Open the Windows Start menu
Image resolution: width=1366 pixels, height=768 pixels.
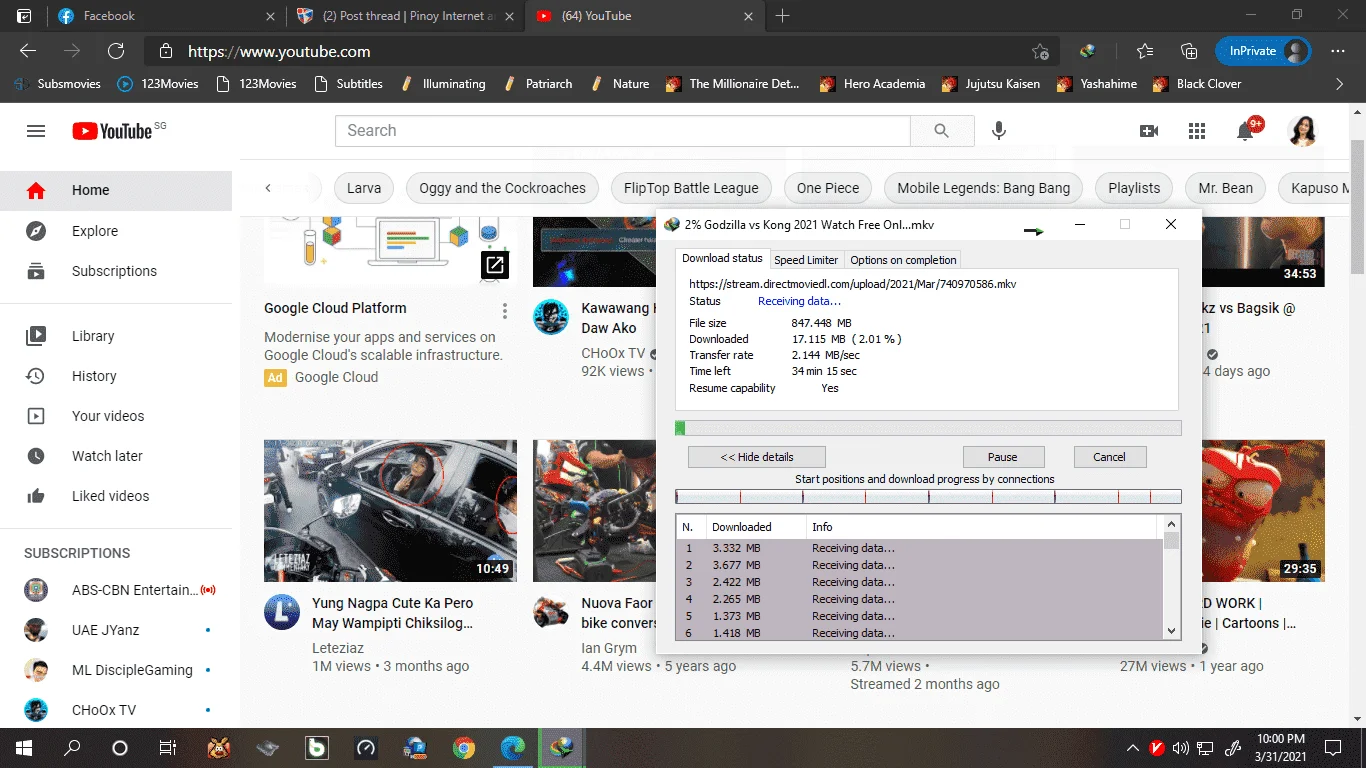click(24, 747)
